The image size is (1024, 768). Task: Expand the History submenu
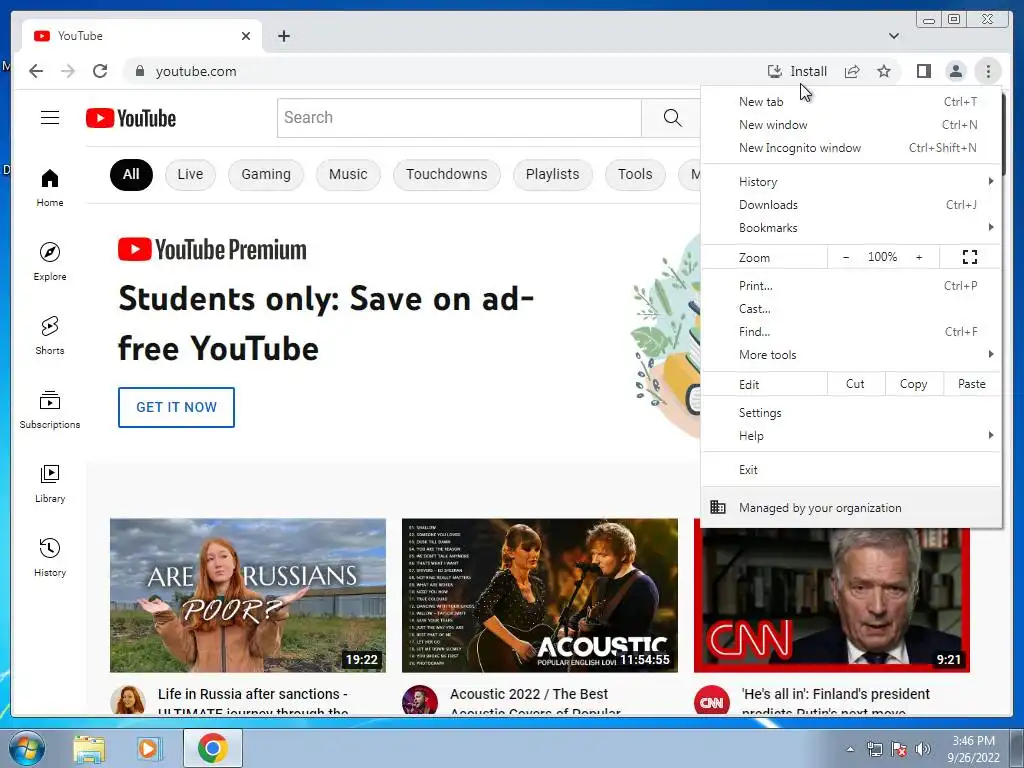(x=851, y=182)
